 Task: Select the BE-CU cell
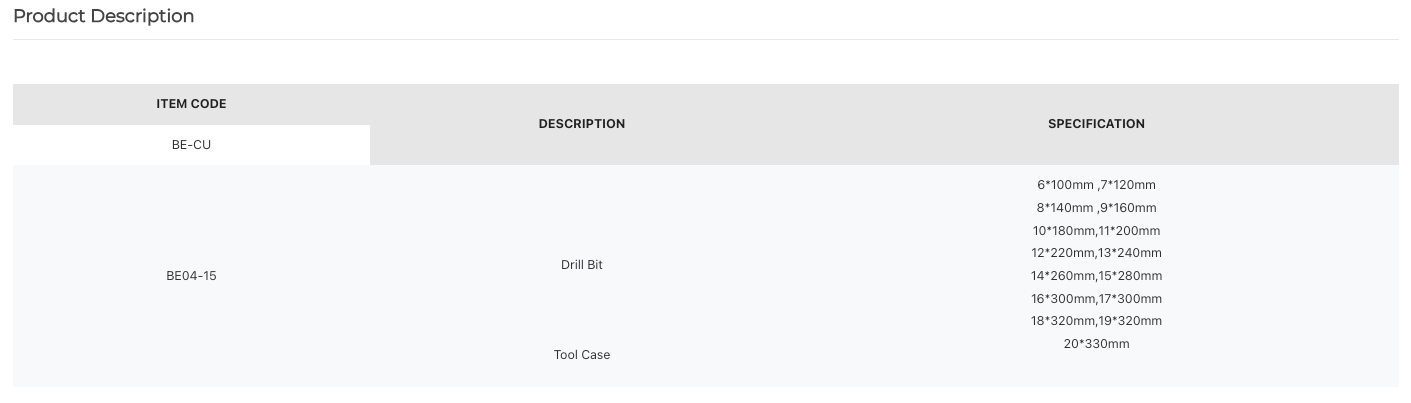(x=191, y=145)
